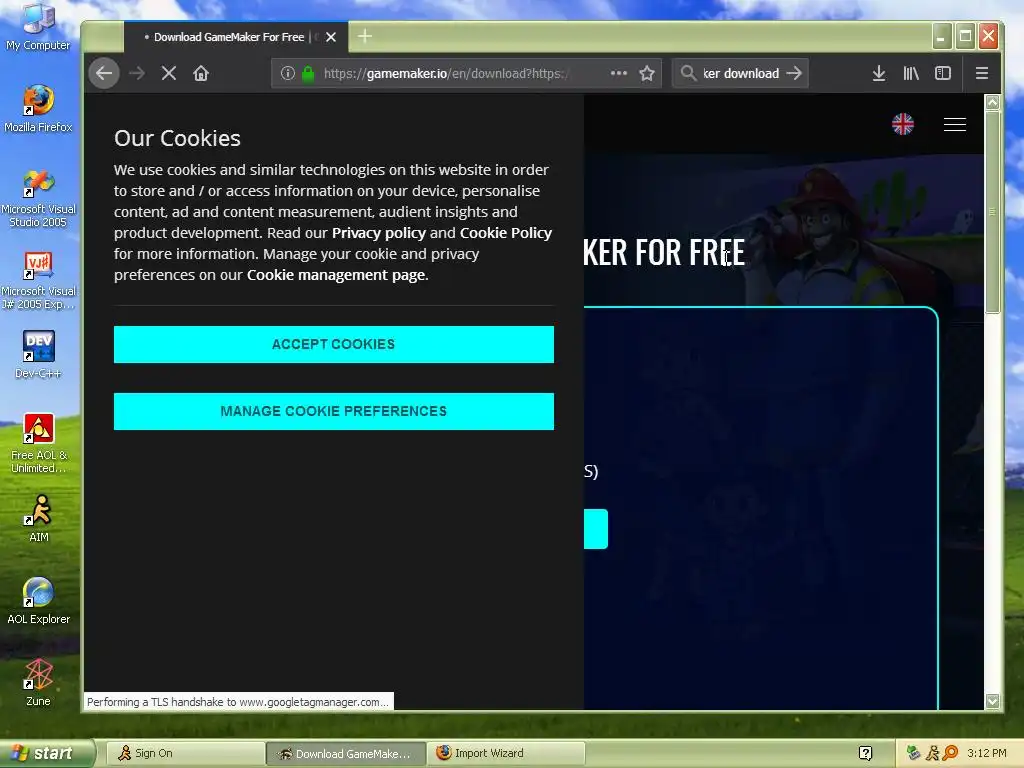The image size is (1024, 768).
Task: Submit search with the arrow button
Action: 794,73
